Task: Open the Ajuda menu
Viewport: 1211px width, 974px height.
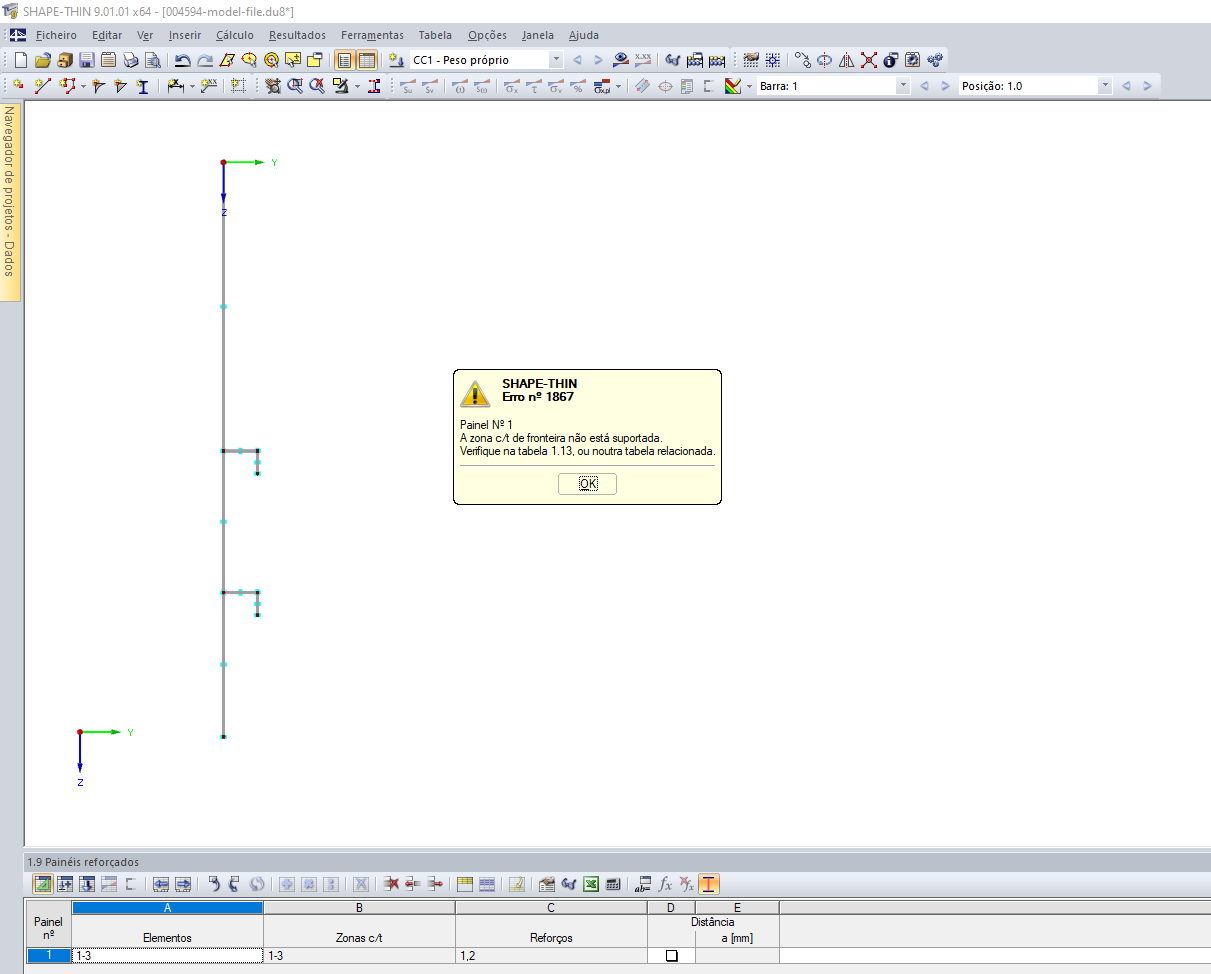Action: coord(584,35)
